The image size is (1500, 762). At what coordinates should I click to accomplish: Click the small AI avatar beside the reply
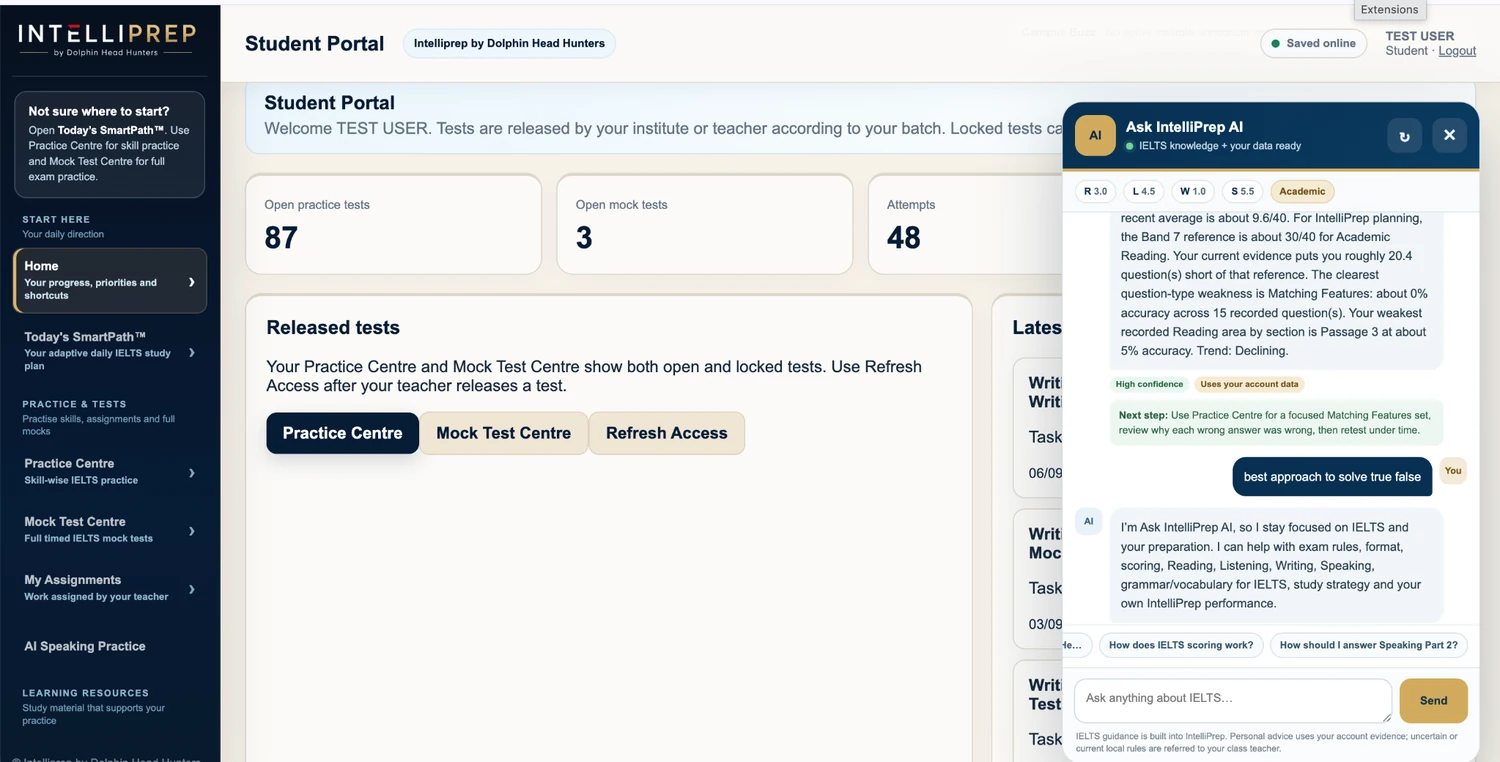pos(1089,521)
